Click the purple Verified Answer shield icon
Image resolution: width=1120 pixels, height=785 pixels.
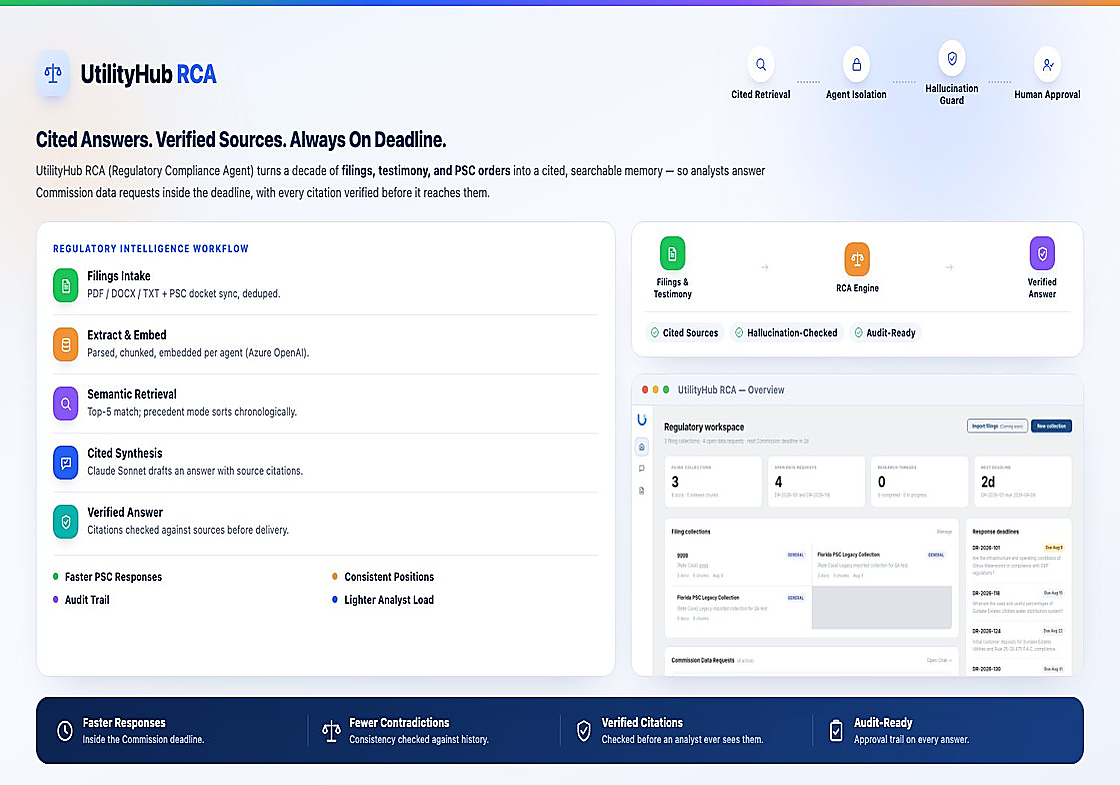coord(1042,253)
